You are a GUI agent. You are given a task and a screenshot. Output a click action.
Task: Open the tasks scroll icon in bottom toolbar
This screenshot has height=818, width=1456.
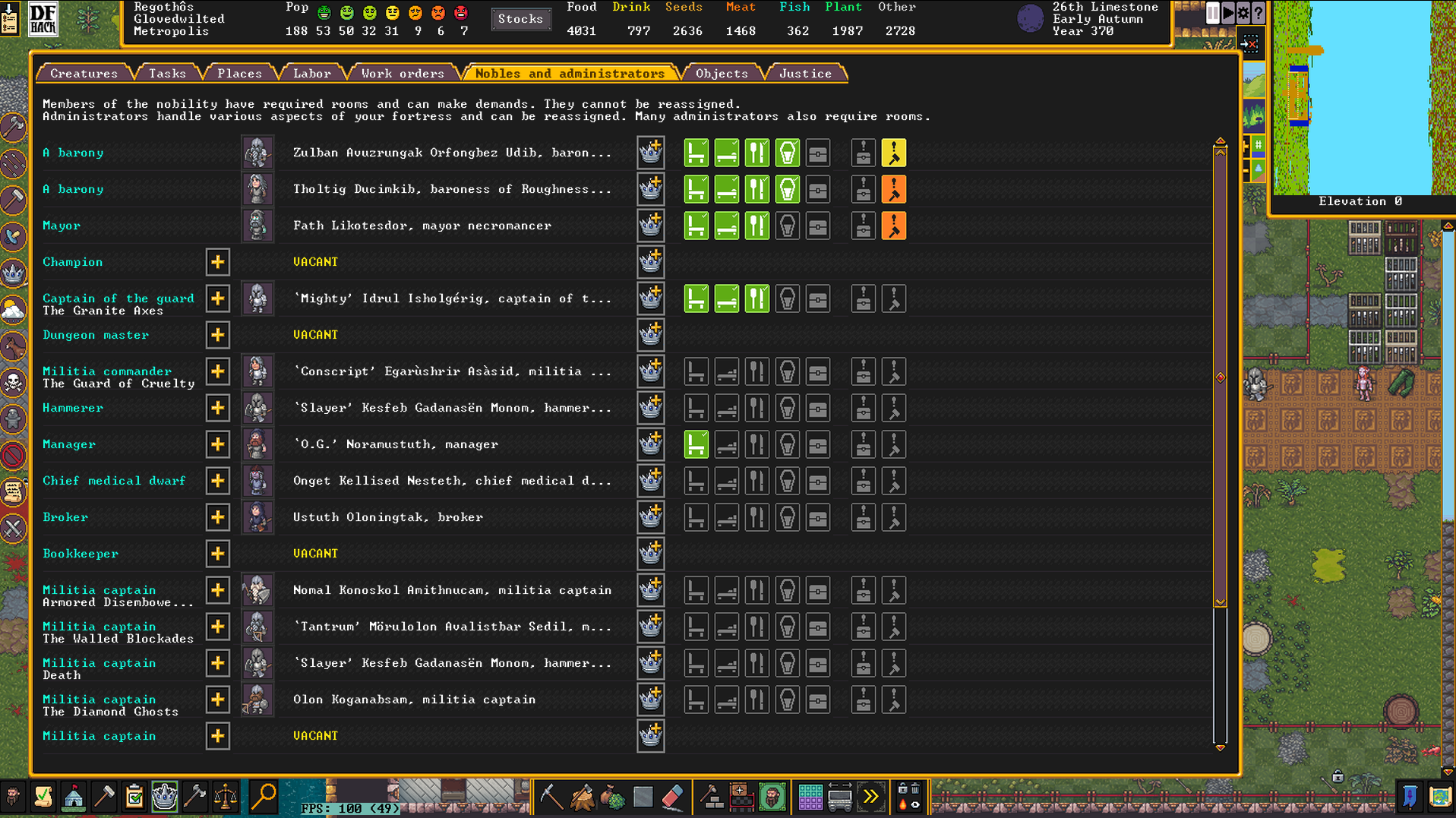tap(43, 797)
